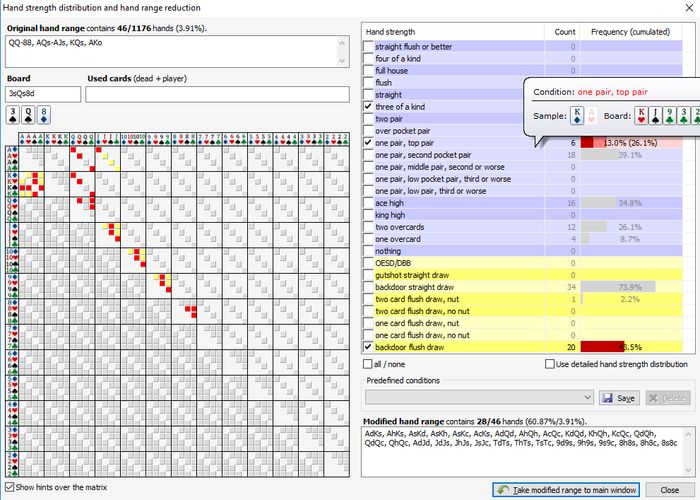Enable 'Use detailed hand strength distribution'
This screenshot has height=500, width=700.
click(550, 364)
